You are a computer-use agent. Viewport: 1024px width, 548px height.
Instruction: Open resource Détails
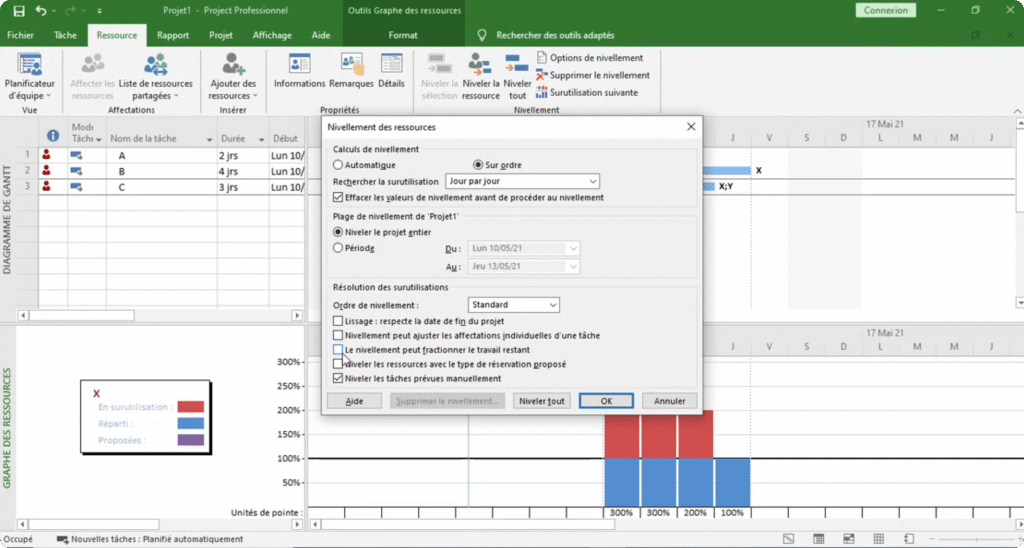click(391, 71)
